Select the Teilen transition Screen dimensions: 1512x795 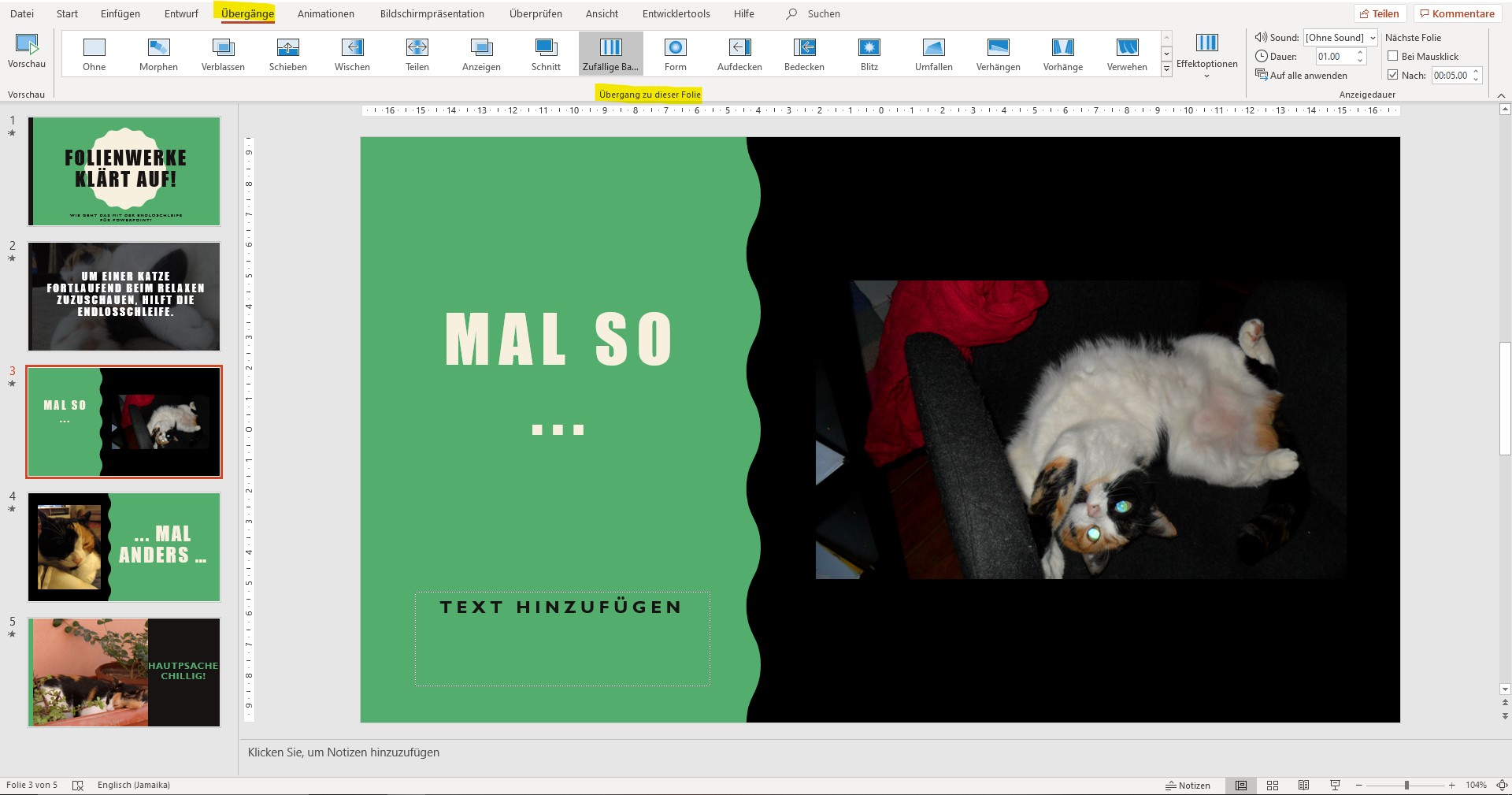pos(417,54)
